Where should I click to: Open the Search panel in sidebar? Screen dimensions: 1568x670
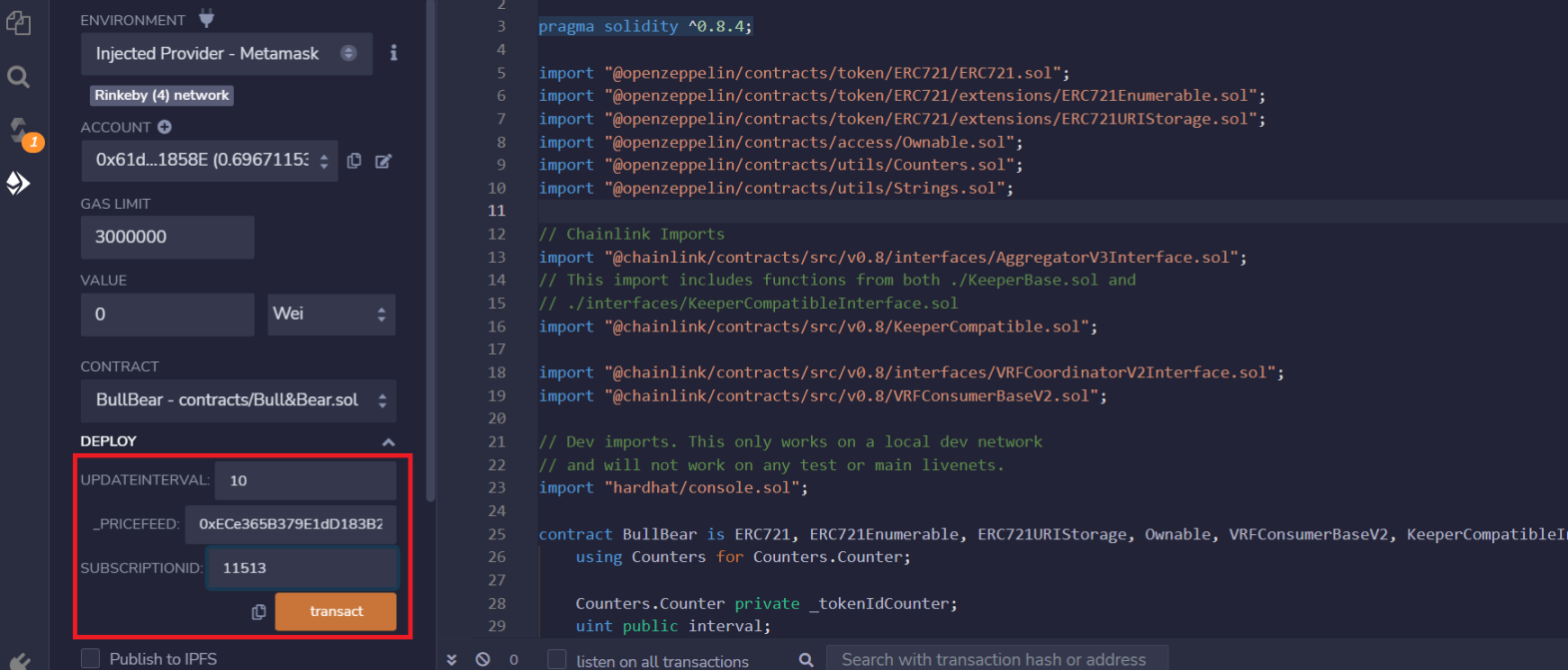(x=18, y=77)
